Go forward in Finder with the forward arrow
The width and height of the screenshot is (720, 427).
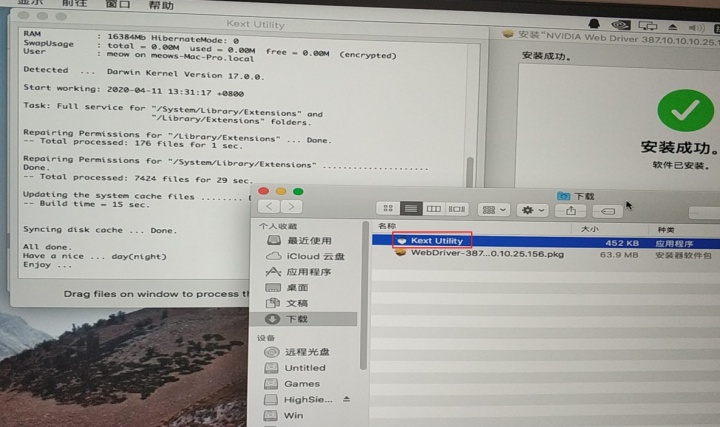pyautogui.click(x=291, y=207)
